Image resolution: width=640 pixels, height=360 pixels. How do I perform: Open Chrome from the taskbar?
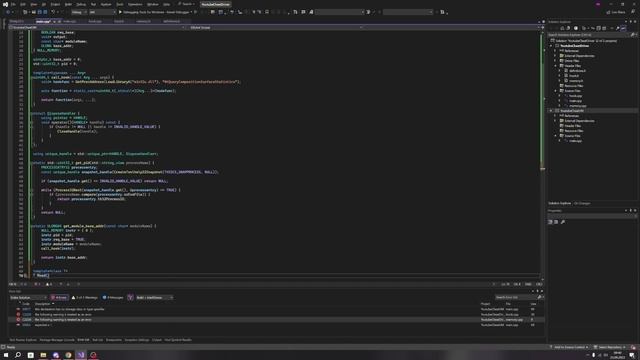(68, 355)
